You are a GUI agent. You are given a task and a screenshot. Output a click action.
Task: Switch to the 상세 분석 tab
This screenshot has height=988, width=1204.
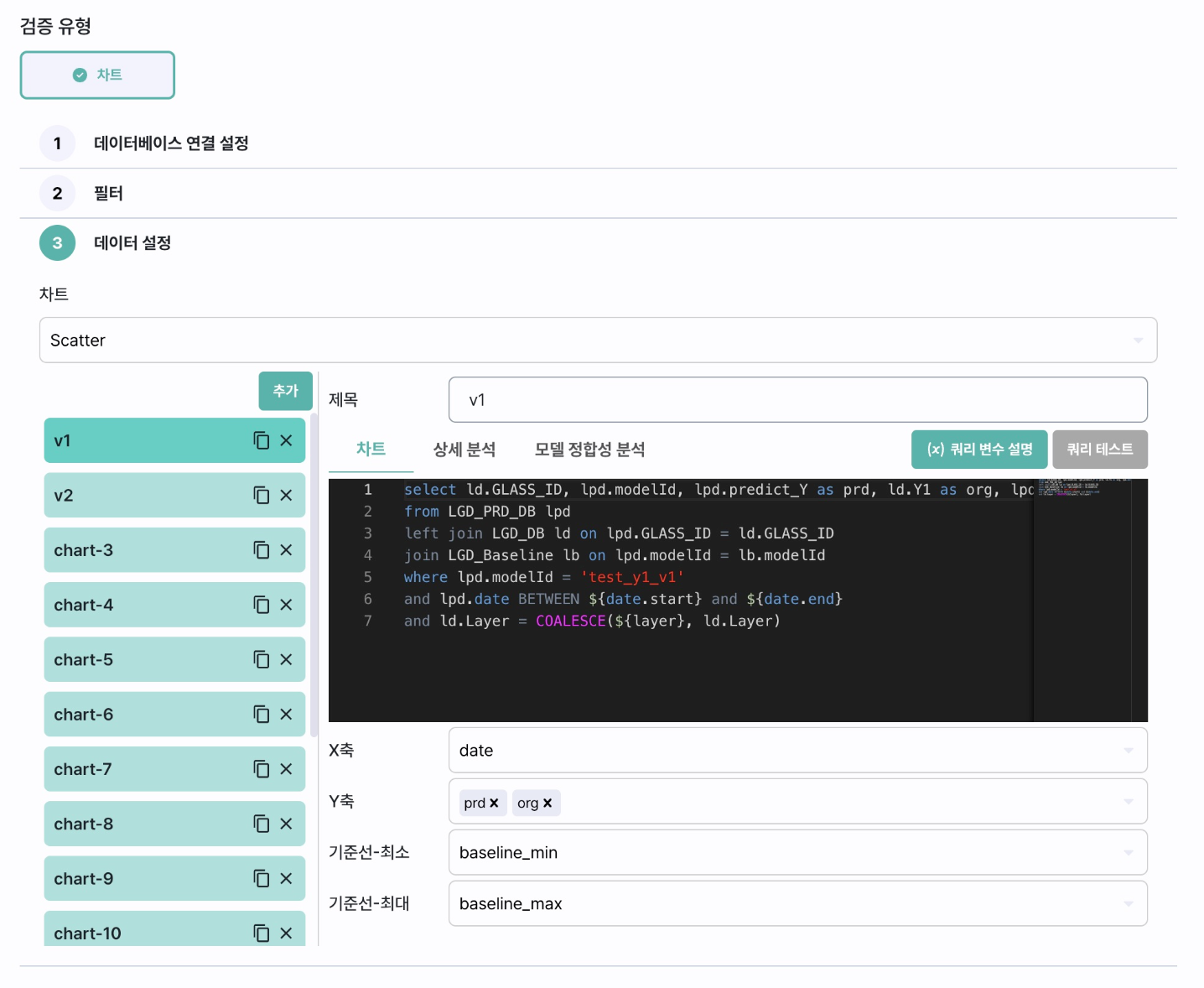[464, 450]
